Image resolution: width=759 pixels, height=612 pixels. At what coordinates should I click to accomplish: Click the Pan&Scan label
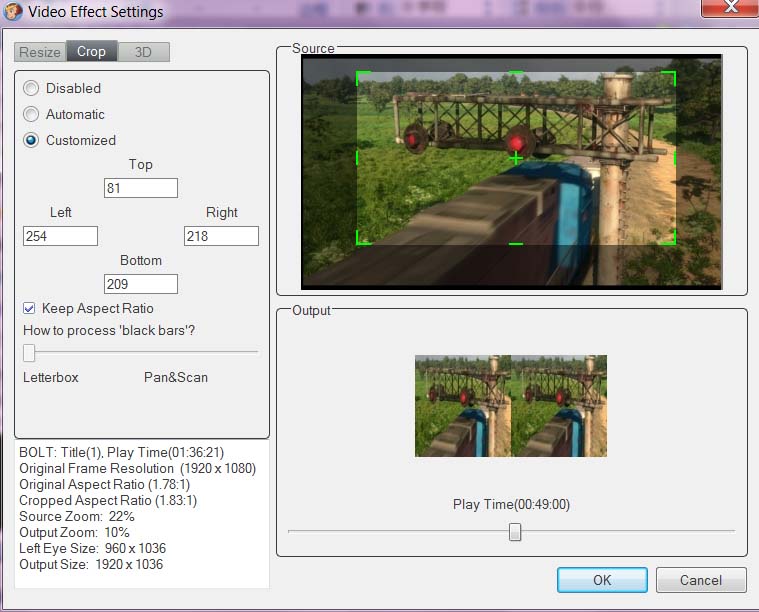176,377
